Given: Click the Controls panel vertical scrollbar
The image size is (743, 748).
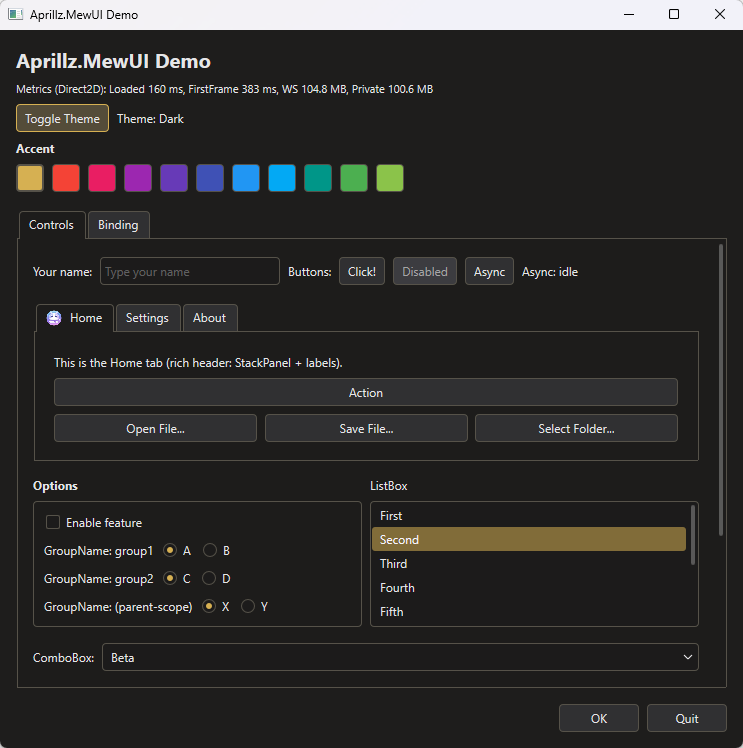Looking at the screenshot, I should pos(721,390).
